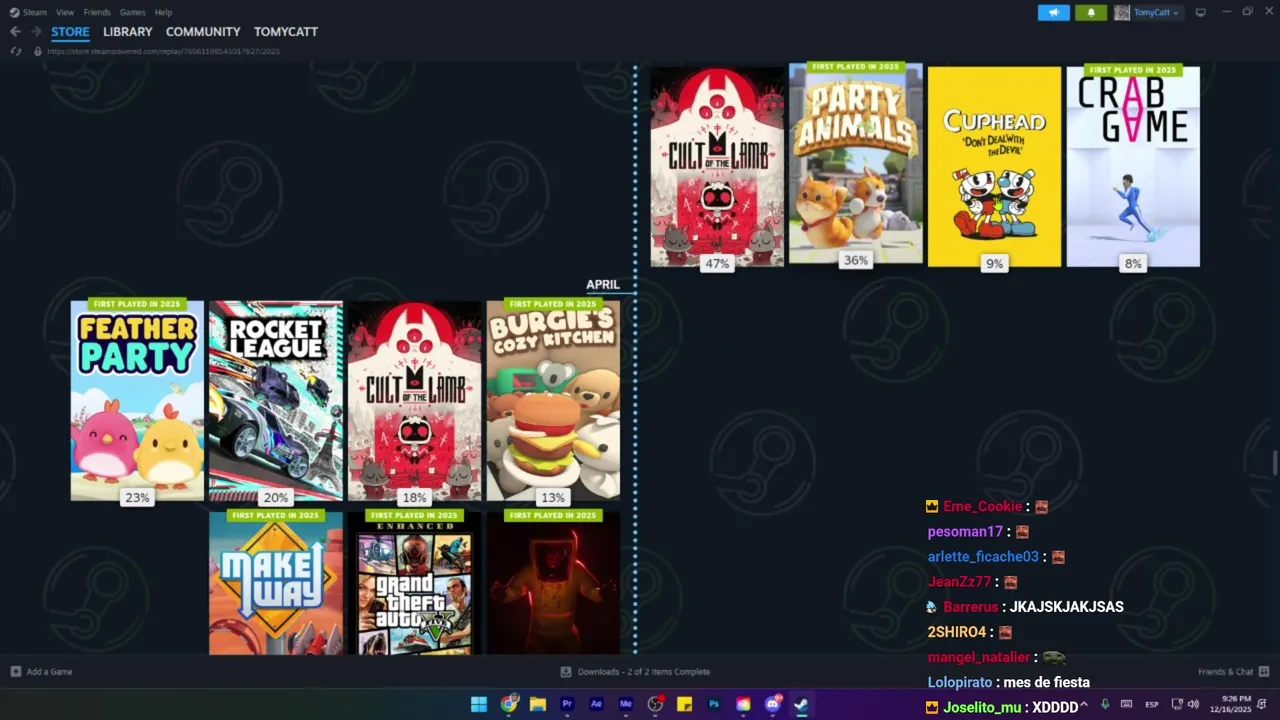Open Cuphead game cover
1280x720 pixels.
(x=994, y=167)
